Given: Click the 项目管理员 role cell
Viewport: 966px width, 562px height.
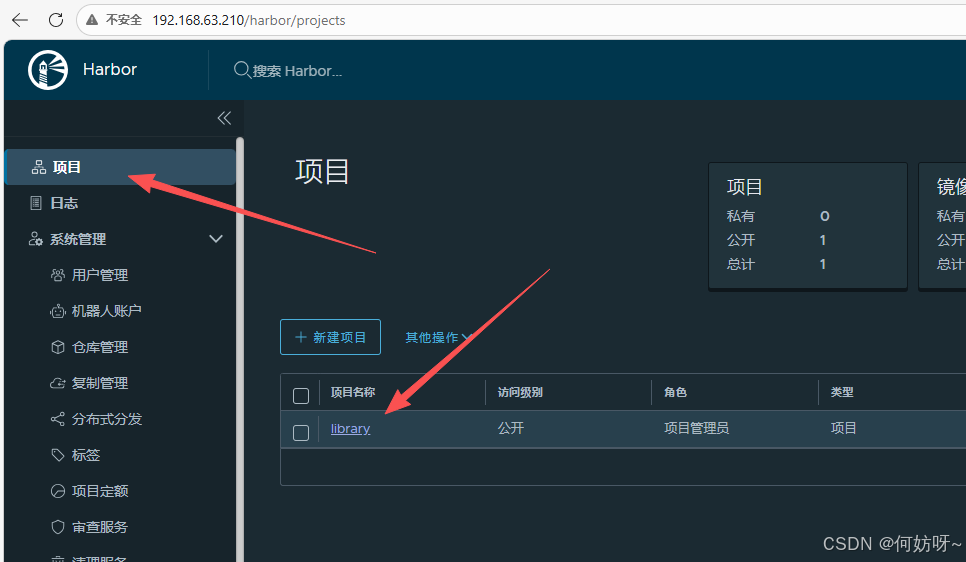Looking at the screenshot, I should [x=696, y=428].
